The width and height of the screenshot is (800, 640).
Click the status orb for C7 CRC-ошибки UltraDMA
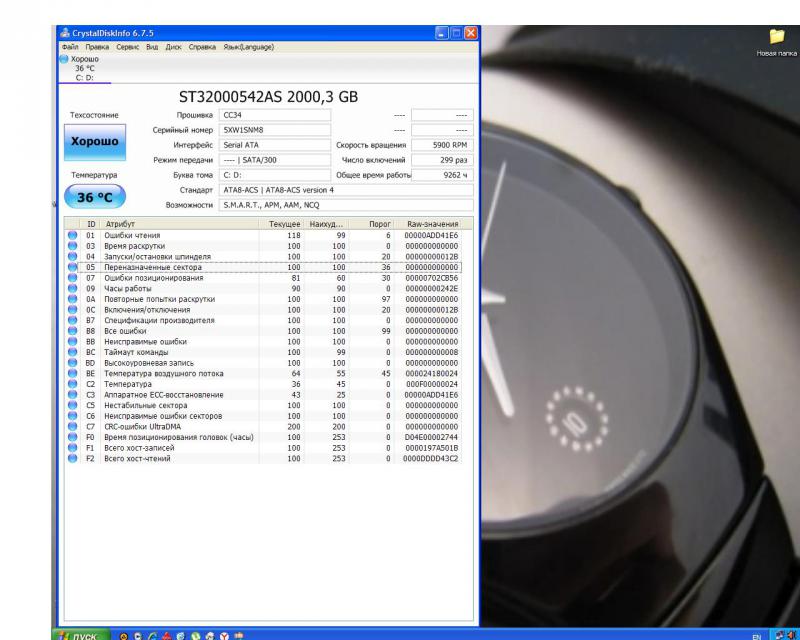tap(72, 427)
